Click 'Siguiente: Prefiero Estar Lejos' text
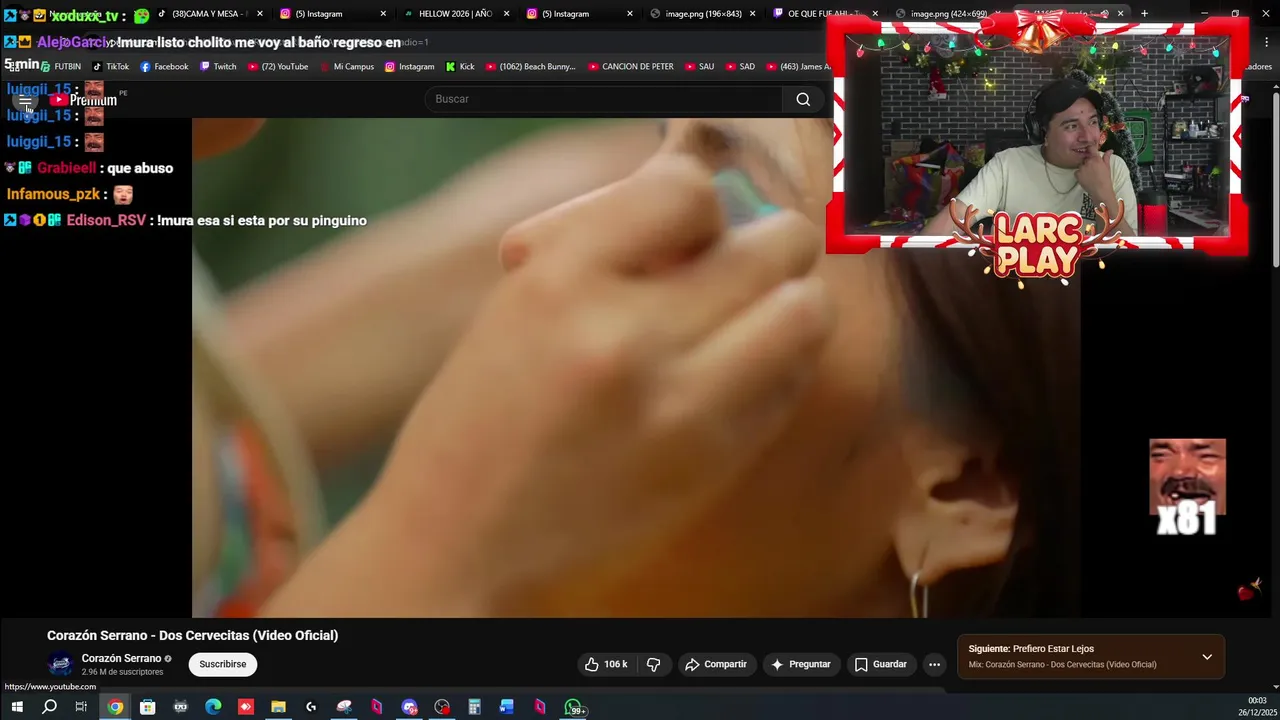This screenshot has width=1280, height=720. tap(1031, 649)
